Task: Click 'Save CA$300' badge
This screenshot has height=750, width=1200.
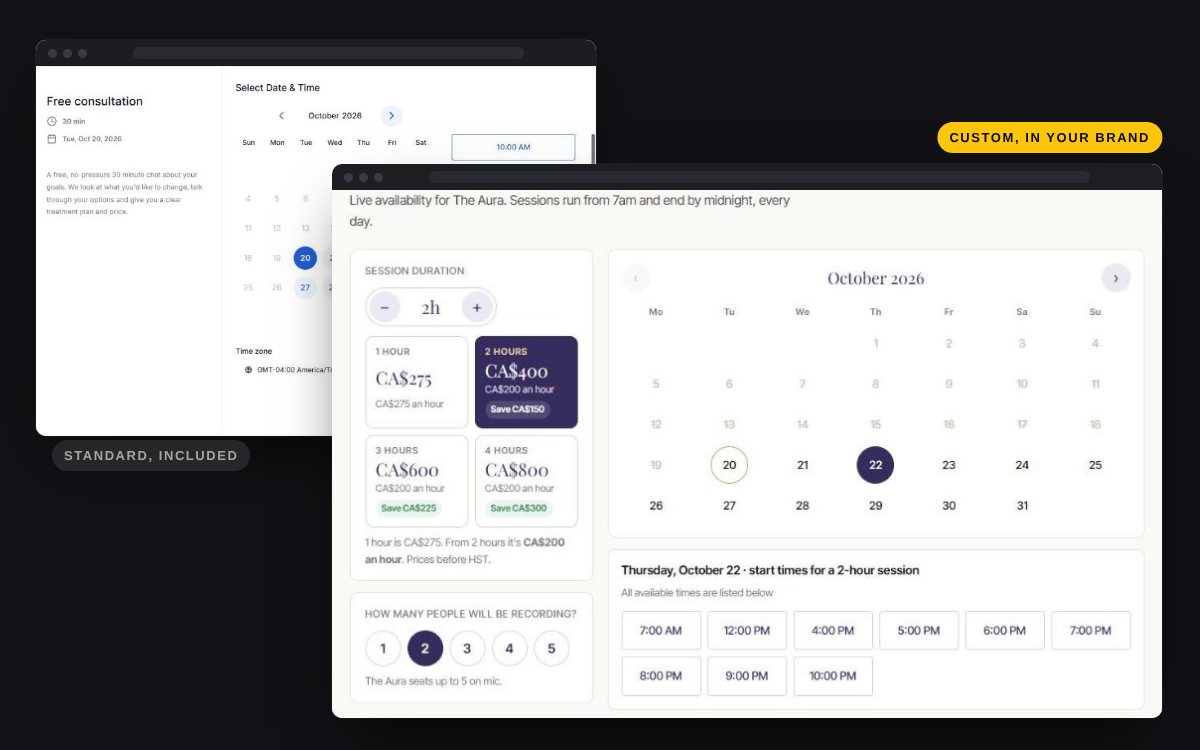Action: click(x=517, y=508)
